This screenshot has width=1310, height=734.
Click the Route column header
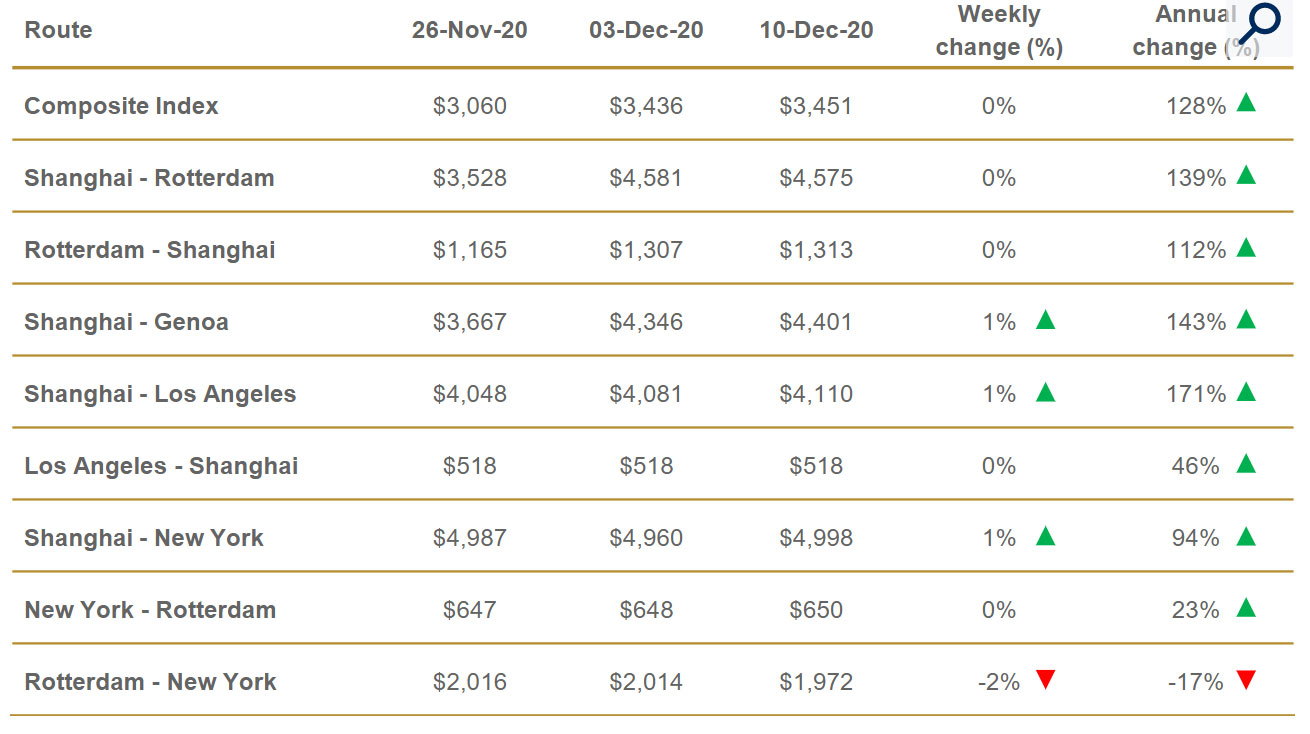pos(58,30)
